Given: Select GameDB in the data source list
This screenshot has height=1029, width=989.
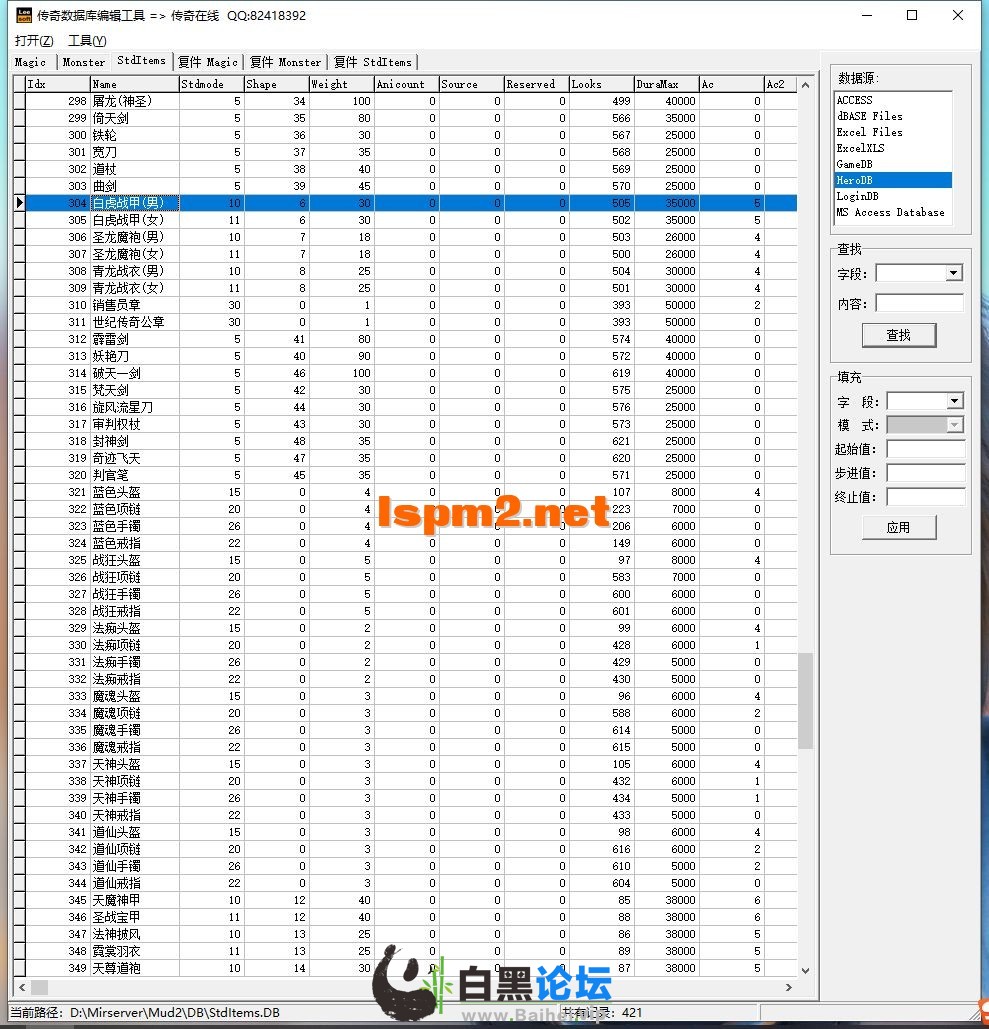Looking at the screenshot, I should click(855, 164).
